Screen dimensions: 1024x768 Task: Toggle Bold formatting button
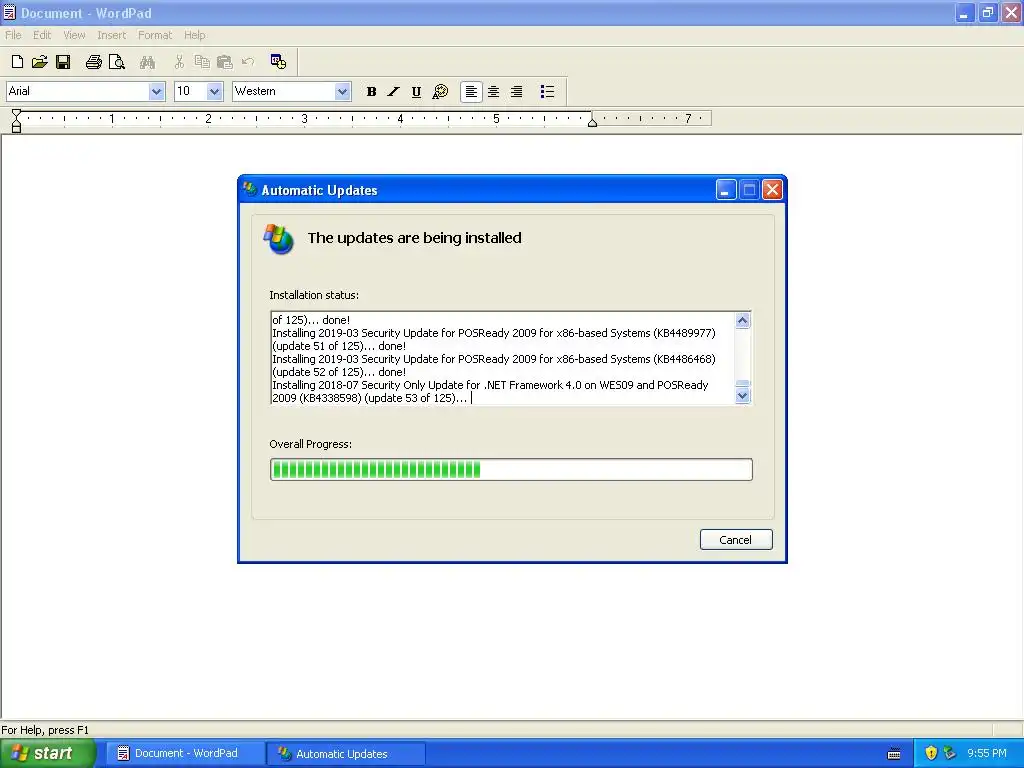point(371,91)
